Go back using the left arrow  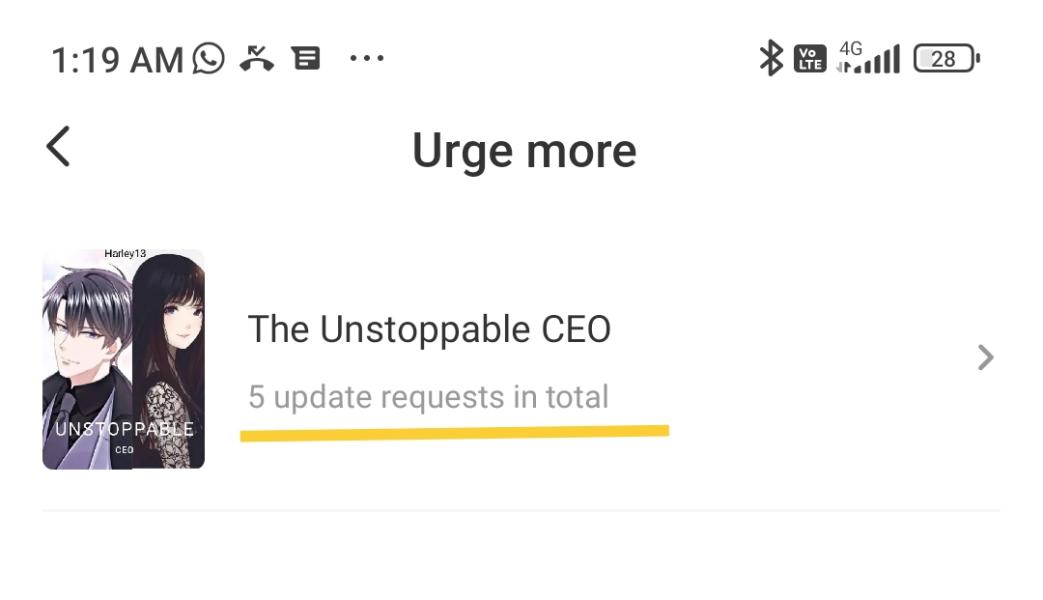[x=58, y=146]
